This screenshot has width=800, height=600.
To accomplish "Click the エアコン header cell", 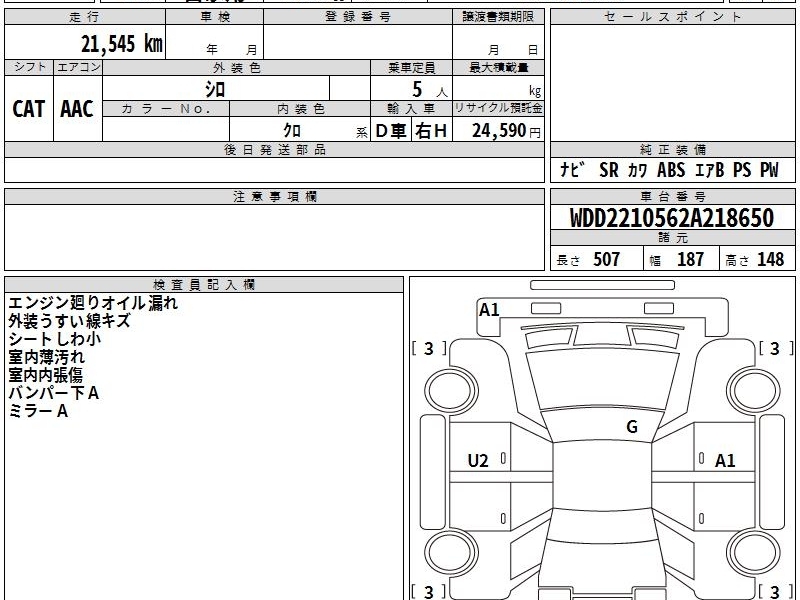I will (x=78, y=67).
